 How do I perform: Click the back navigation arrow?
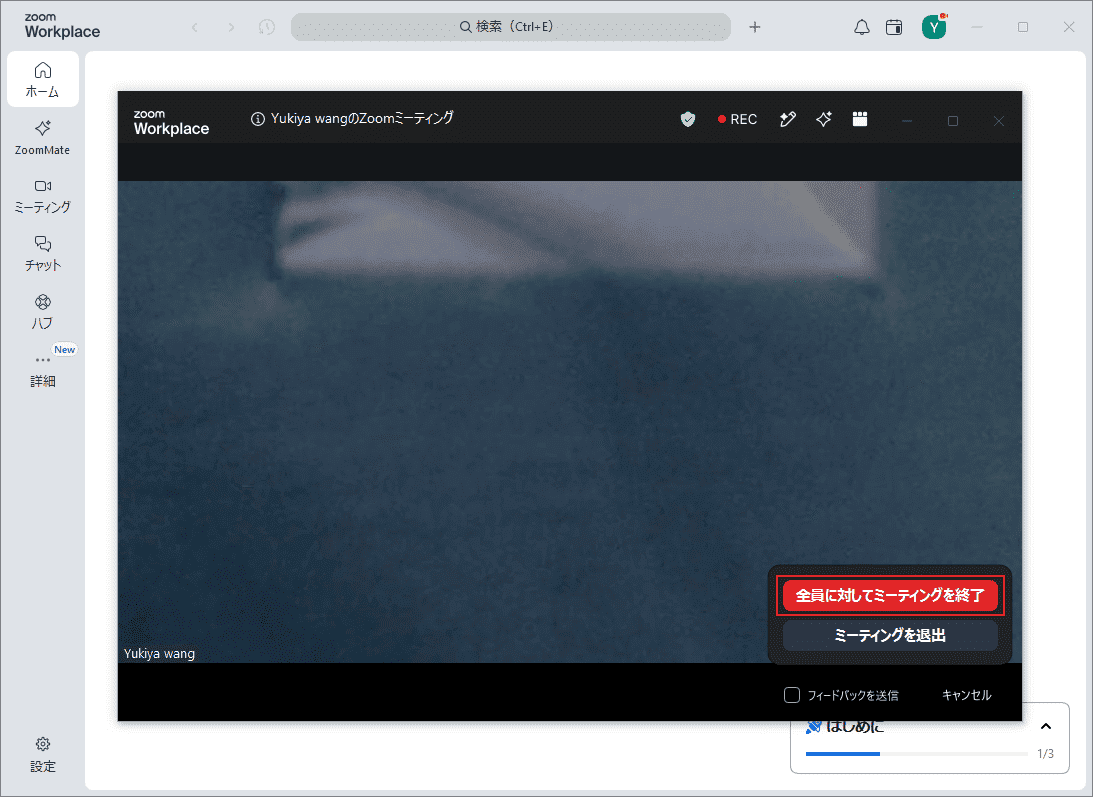[194, 27]
